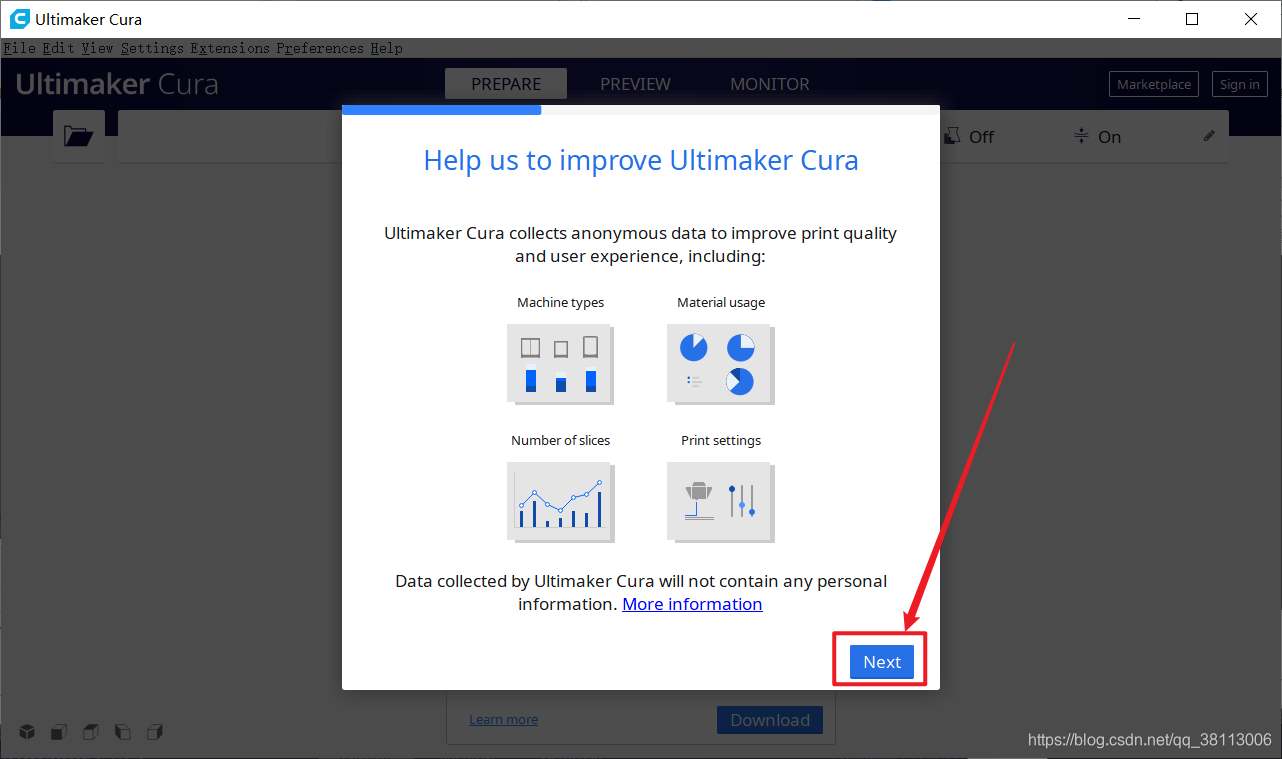Switch to the PREPARE stage tab
The width and height of the screenshot is (1282, 759).
[x=506, y=84]
